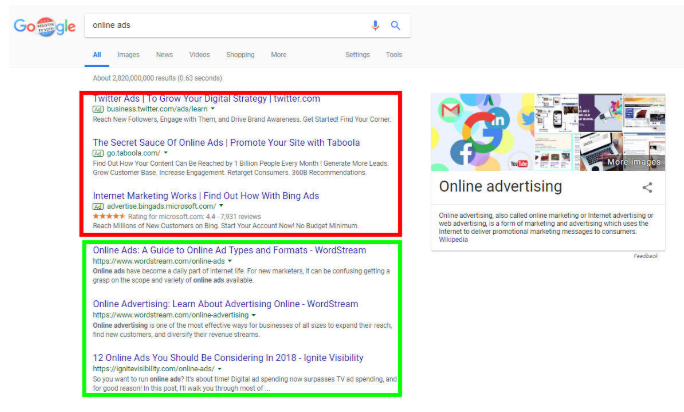Click the microphone voice search icon
684x412 pixels.
click(x=375, y=26)
